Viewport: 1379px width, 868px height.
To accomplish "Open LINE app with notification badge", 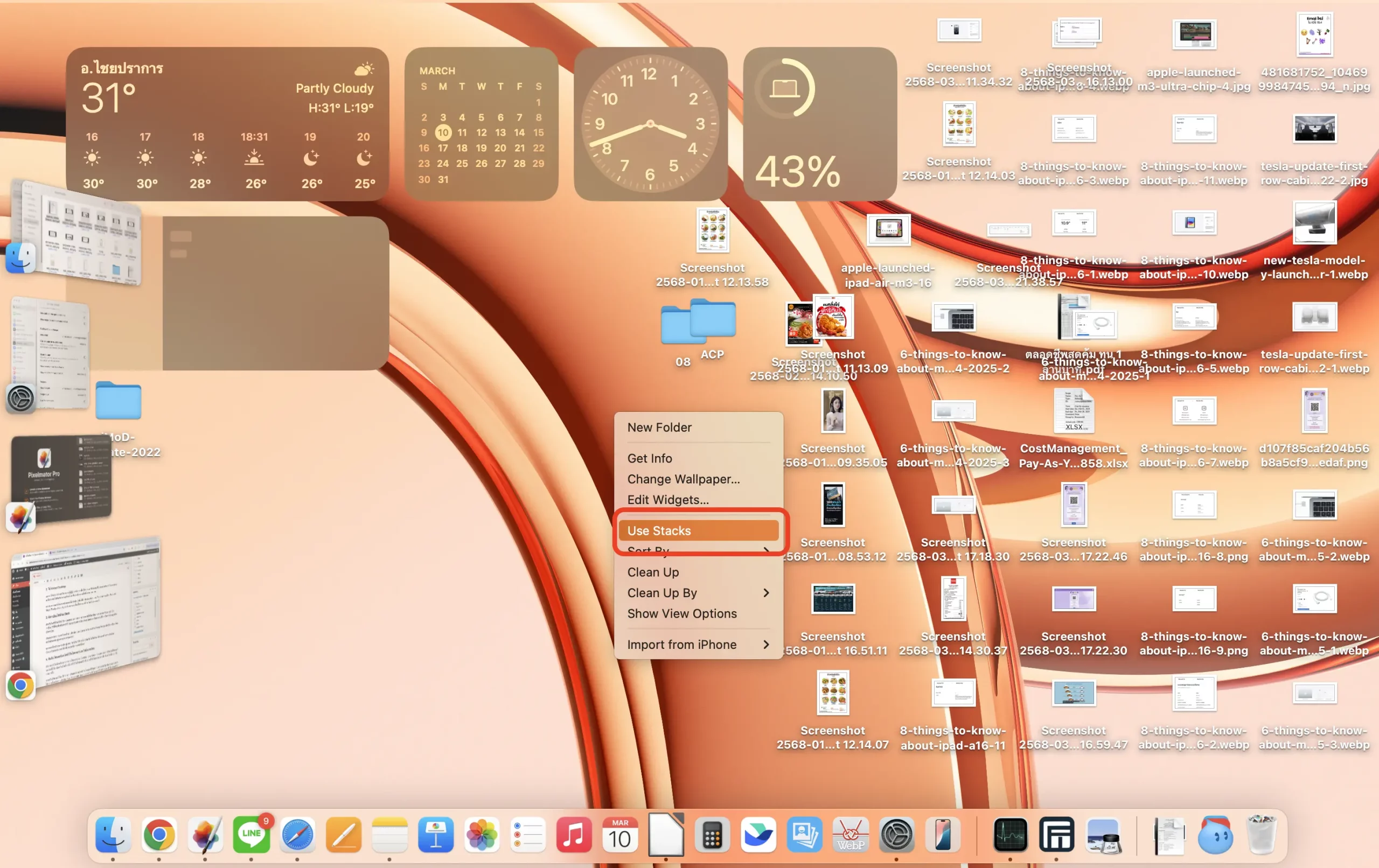I will pos(251,835).
